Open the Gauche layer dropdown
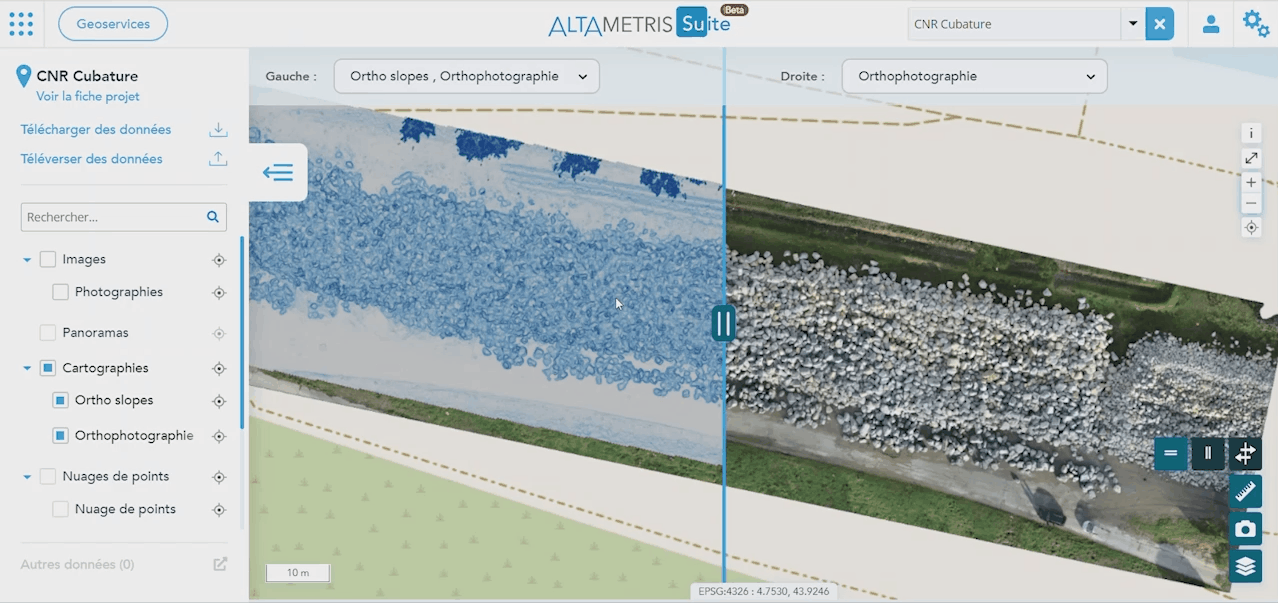1278x603 pixels. click(x=466, y=76)
